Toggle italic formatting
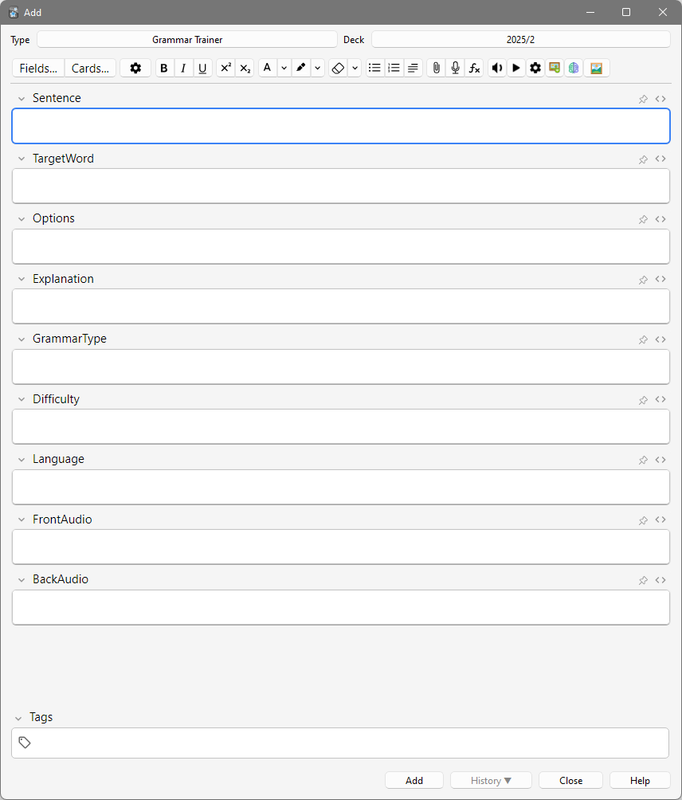Image resolution: width=682 pixels, height=800 pixels. click(x=183, y=68)
